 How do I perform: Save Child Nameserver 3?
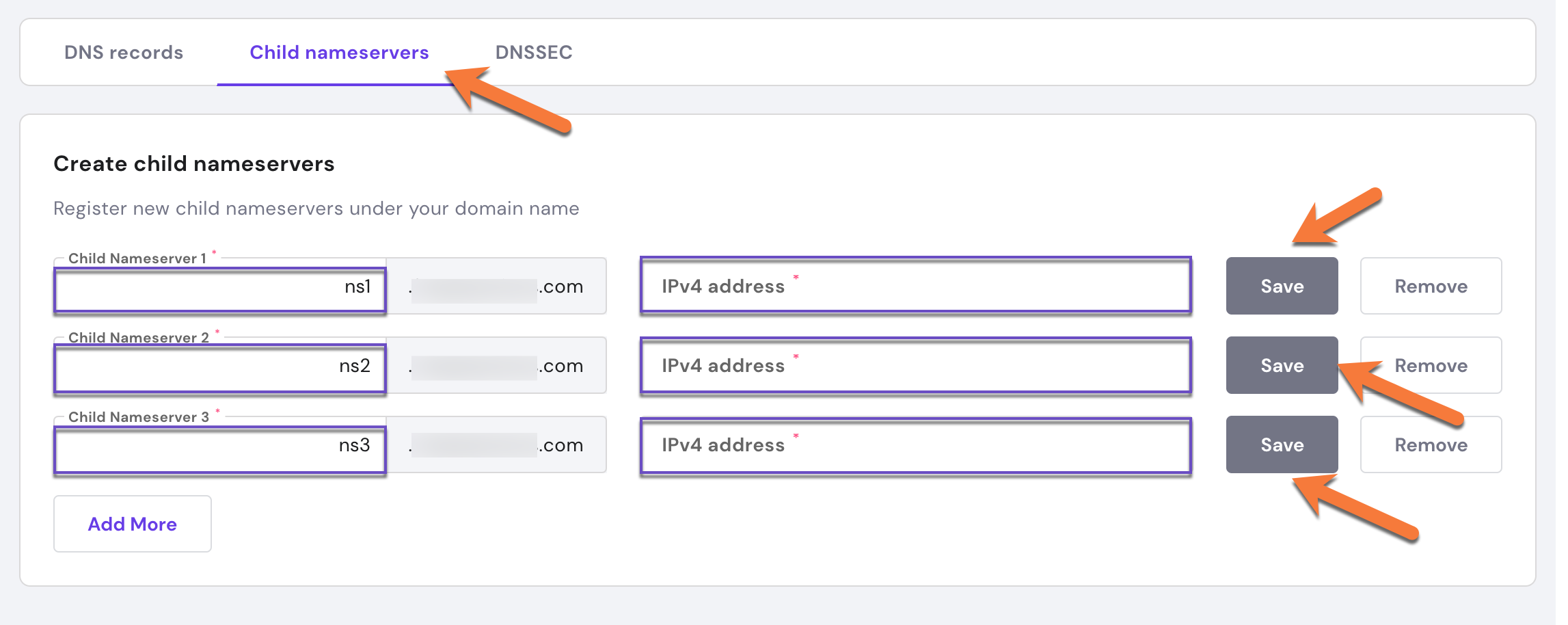1282,444
